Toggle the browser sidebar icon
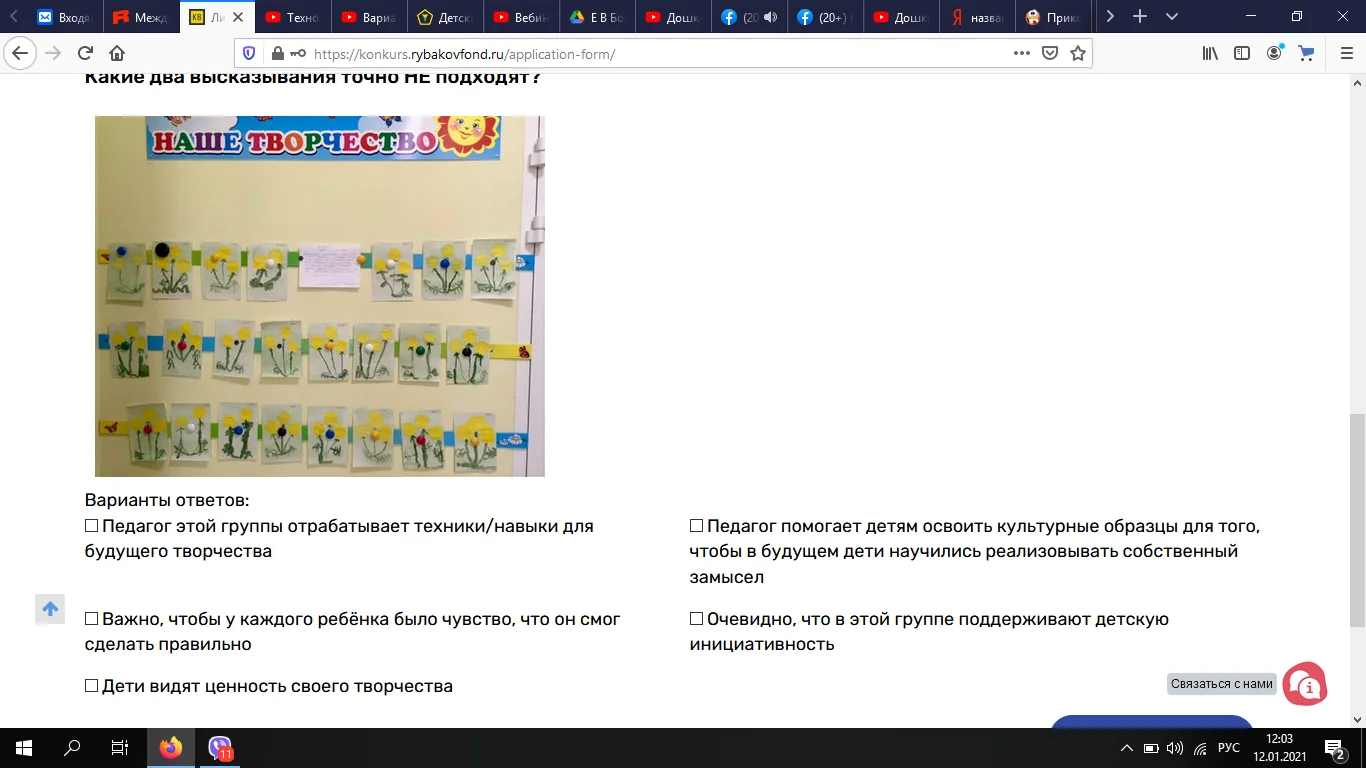This screenshot has height=768, width=1366. 1241,53
